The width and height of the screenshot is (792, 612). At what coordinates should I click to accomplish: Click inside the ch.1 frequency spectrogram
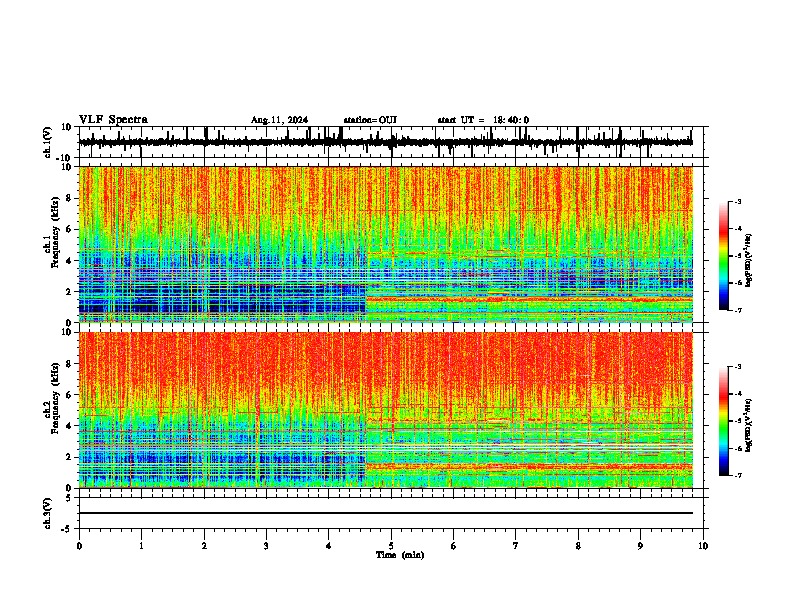coord(386,244)
